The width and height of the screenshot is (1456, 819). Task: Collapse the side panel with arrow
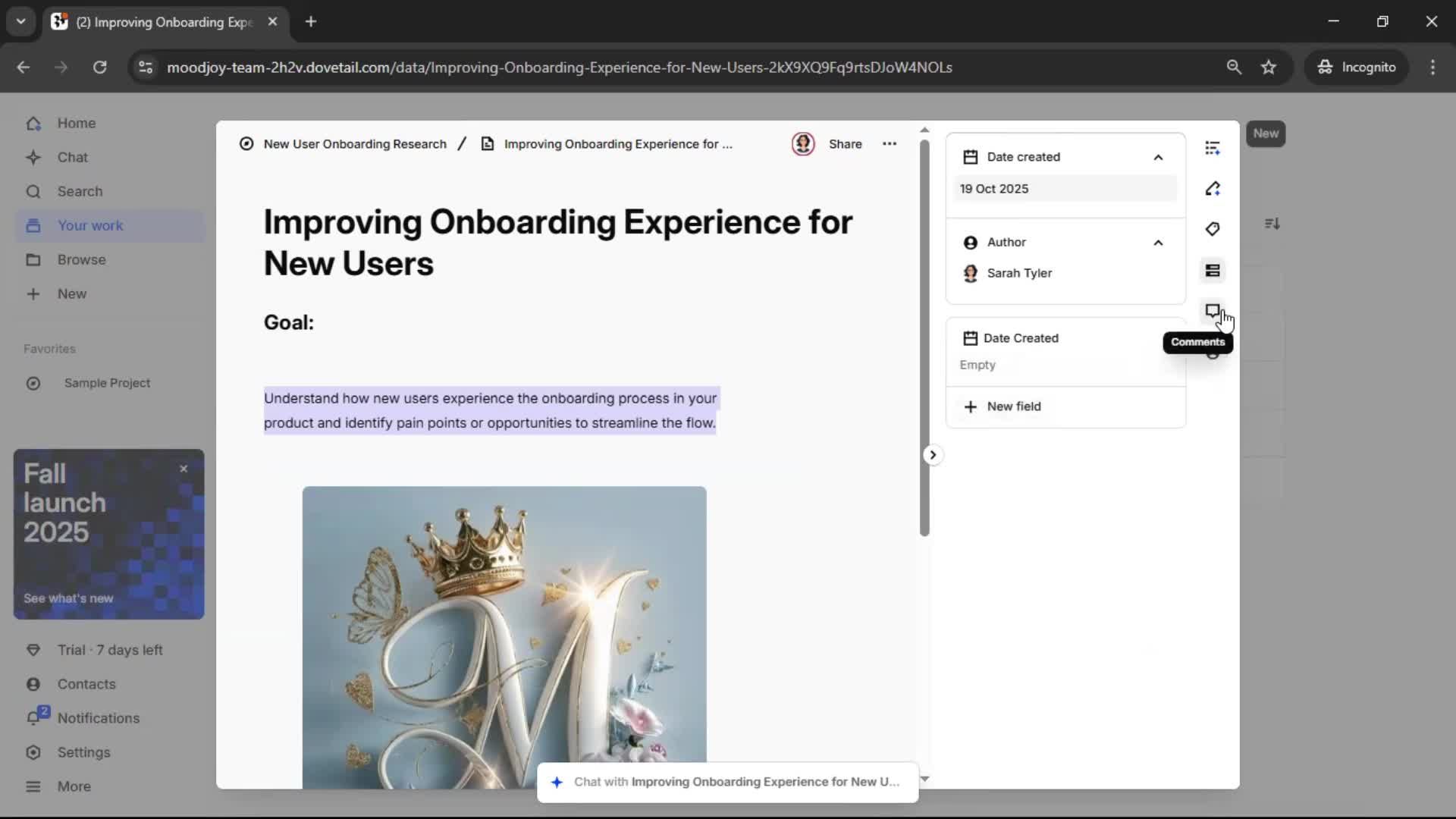click(x=933, y=455)
